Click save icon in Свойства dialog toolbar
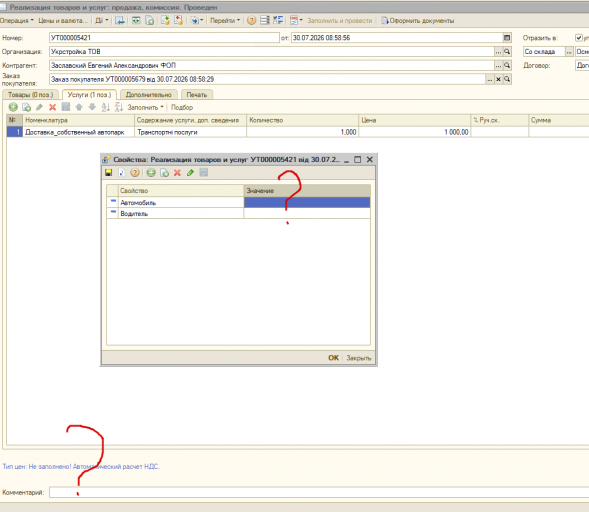Image resolution: width=589 pixels, height=512 pixels. pyautogui.click(x=109, y=172)
